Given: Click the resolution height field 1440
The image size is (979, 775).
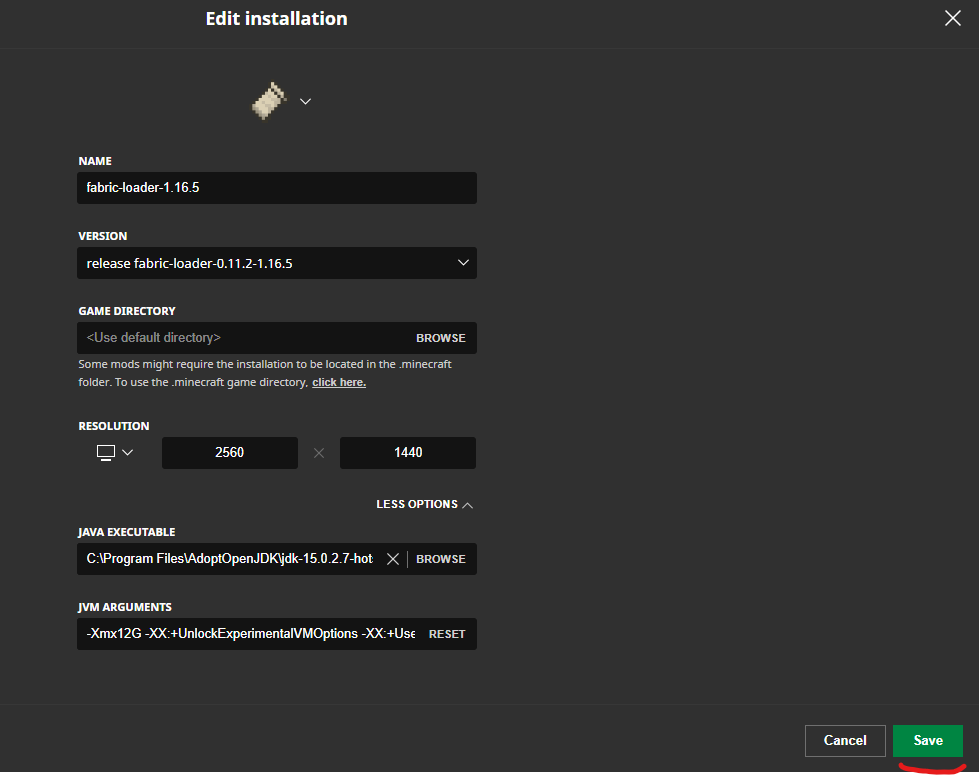Looking at the screenshot, I should tap(408, 453).
